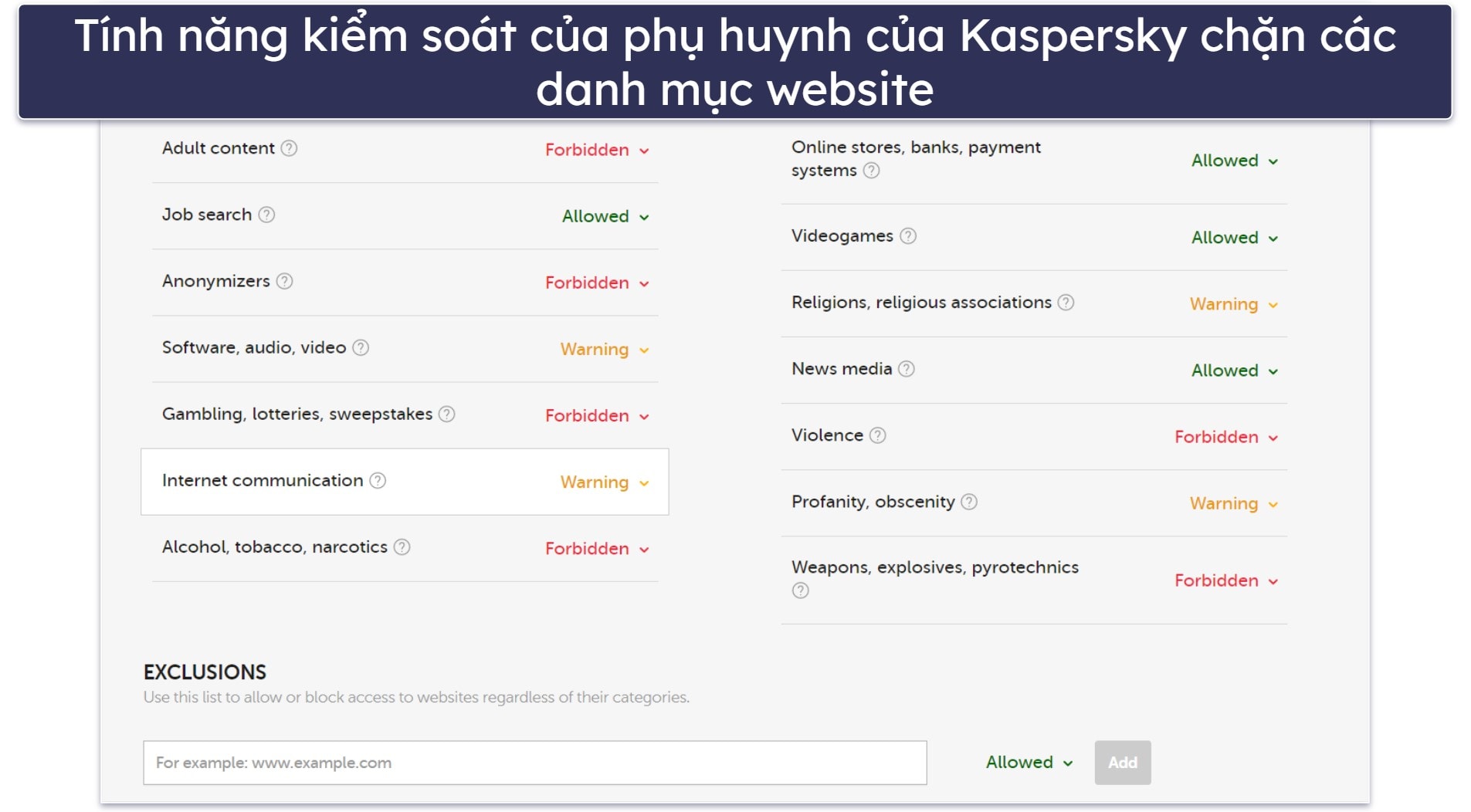Show help tooltip for Violence
1471x812 pixels.
877,435
